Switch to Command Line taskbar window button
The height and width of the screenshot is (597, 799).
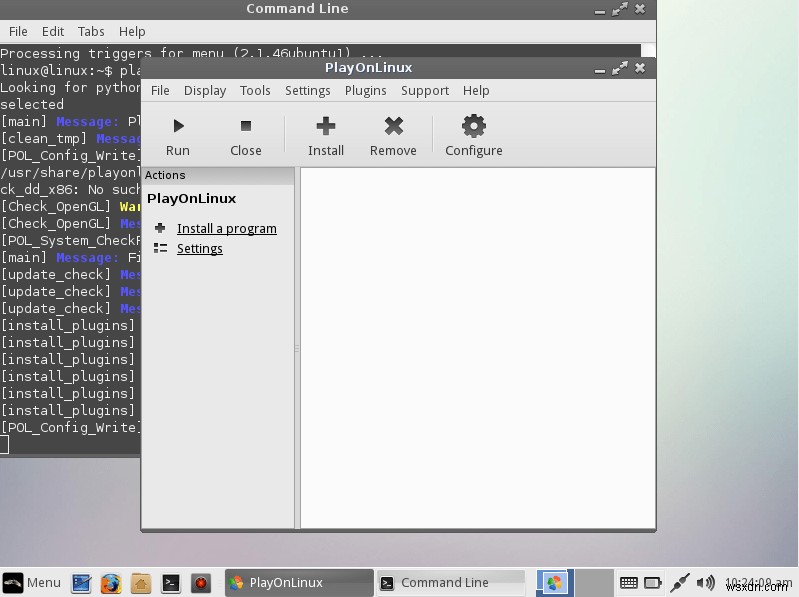451,583
